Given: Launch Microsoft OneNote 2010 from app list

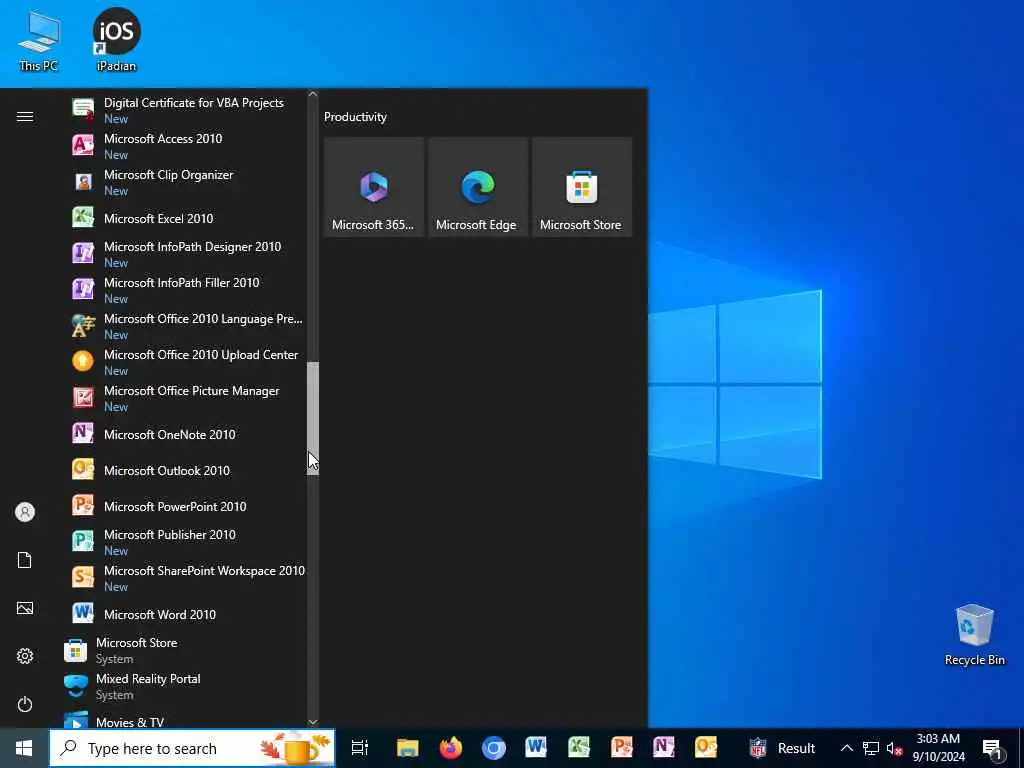Looking at the screenshot, I should coord(184,434).
